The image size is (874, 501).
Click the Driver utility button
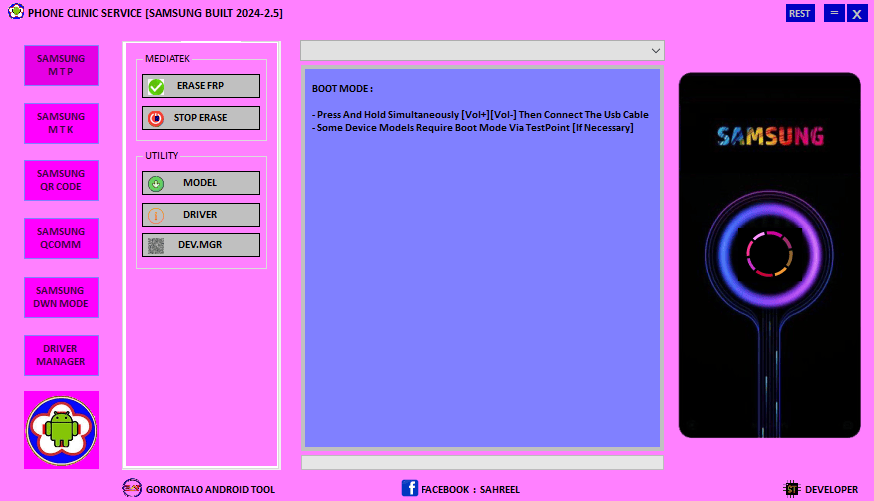(x=201, y=215)
